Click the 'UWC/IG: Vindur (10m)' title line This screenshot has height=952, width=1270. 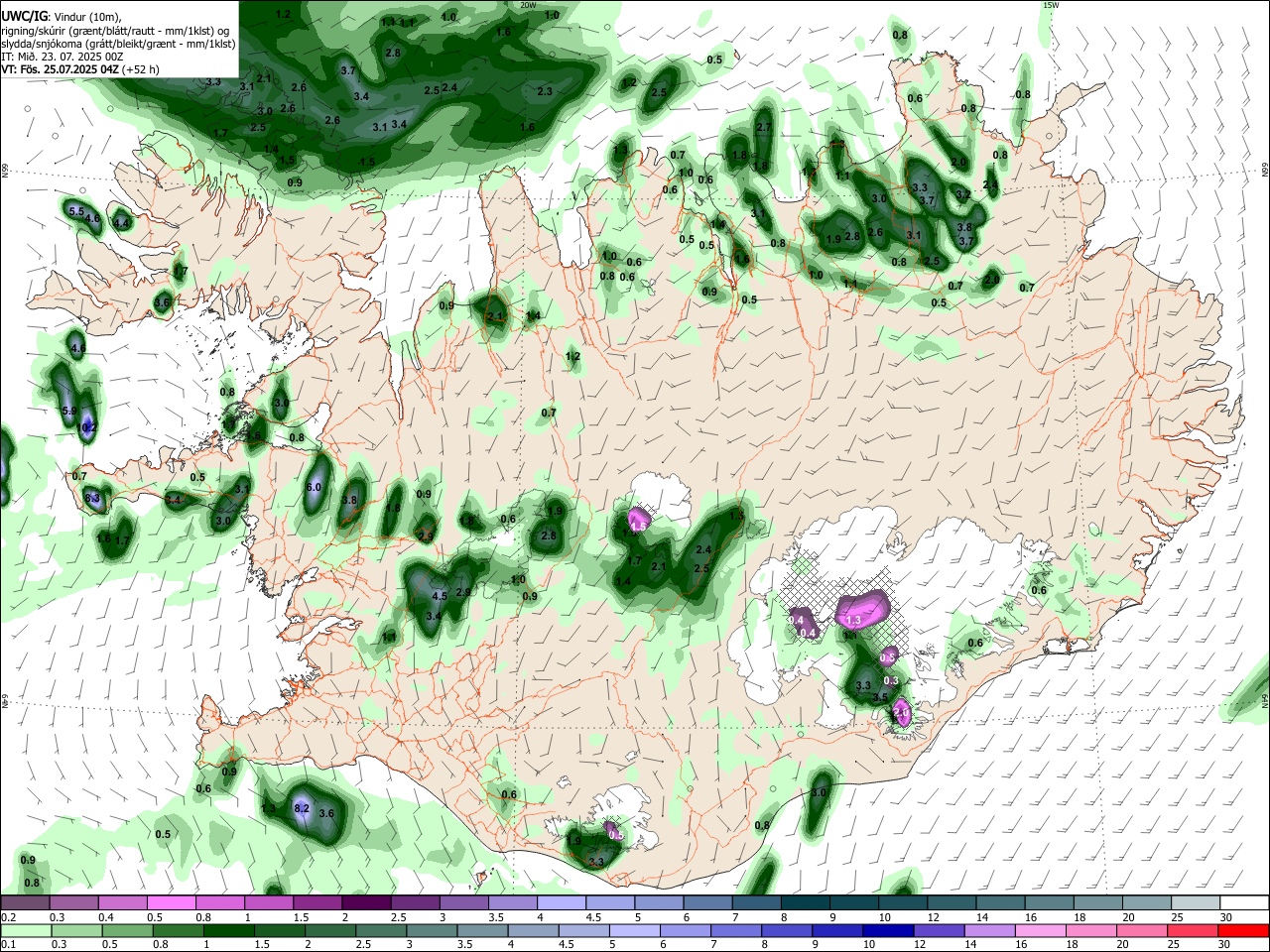click(x=61, y=17)
